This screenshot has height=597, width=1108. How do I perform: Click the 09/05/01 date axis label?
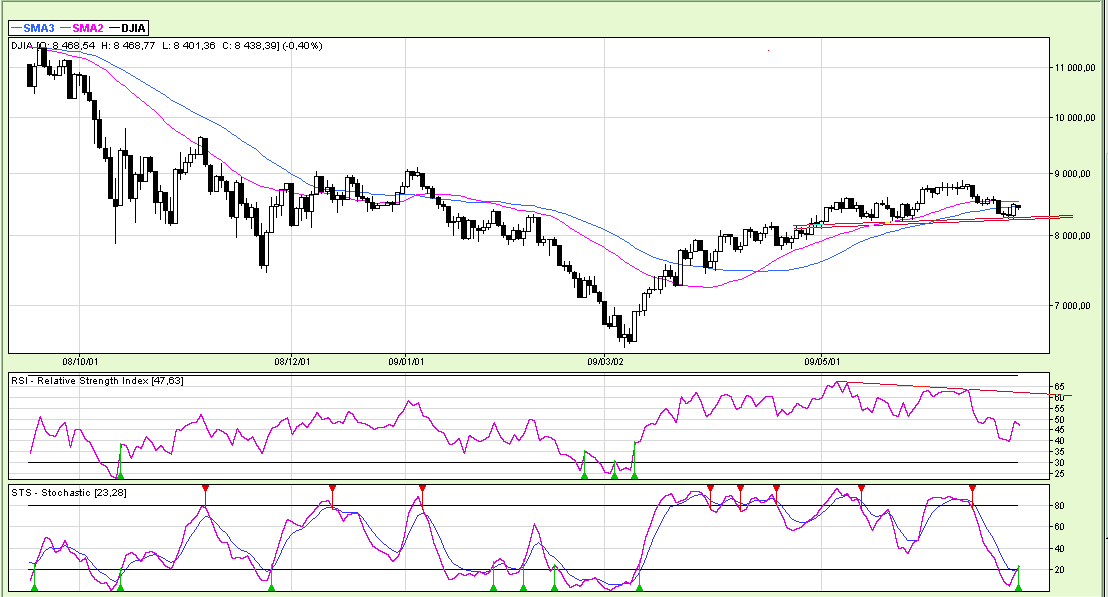click(x=822, y=360)
